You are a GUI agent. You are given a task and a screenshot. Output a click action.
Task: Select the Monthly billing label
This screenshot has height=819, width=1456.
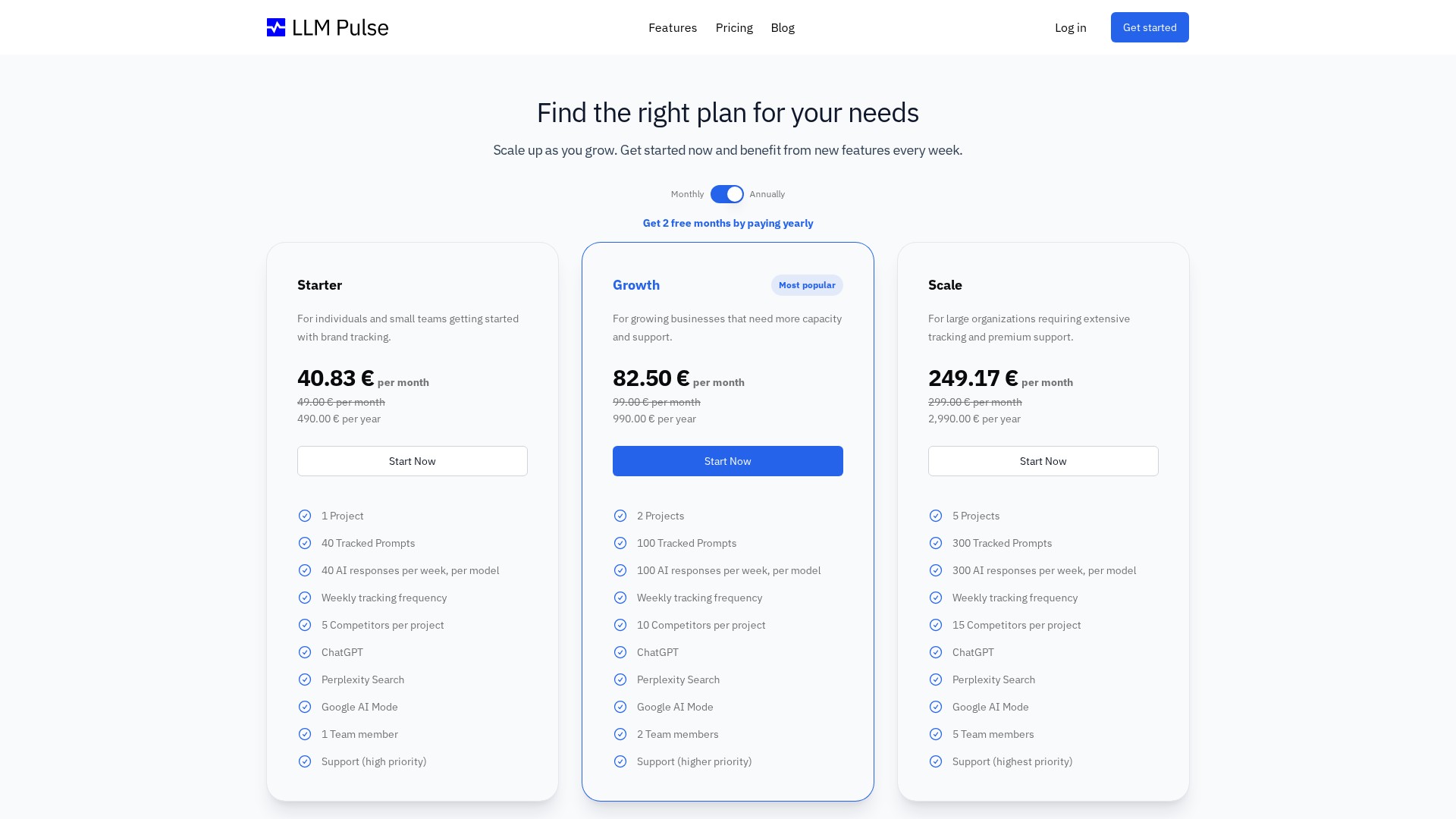pos(687,194)
